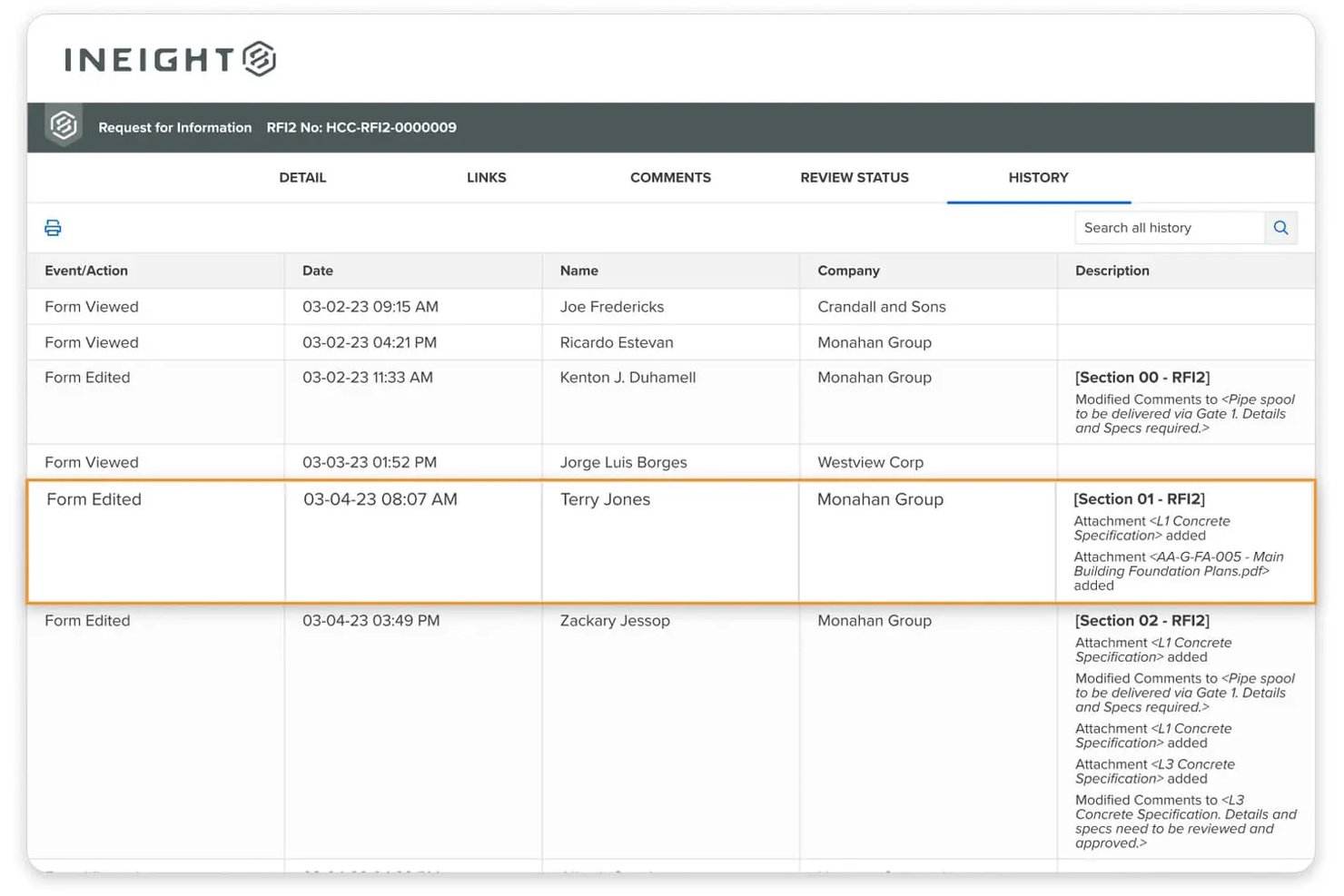1344x896 pixels.
Task: Click date 03-02-23 09:15 AM
Action: [x=371, y=307]
